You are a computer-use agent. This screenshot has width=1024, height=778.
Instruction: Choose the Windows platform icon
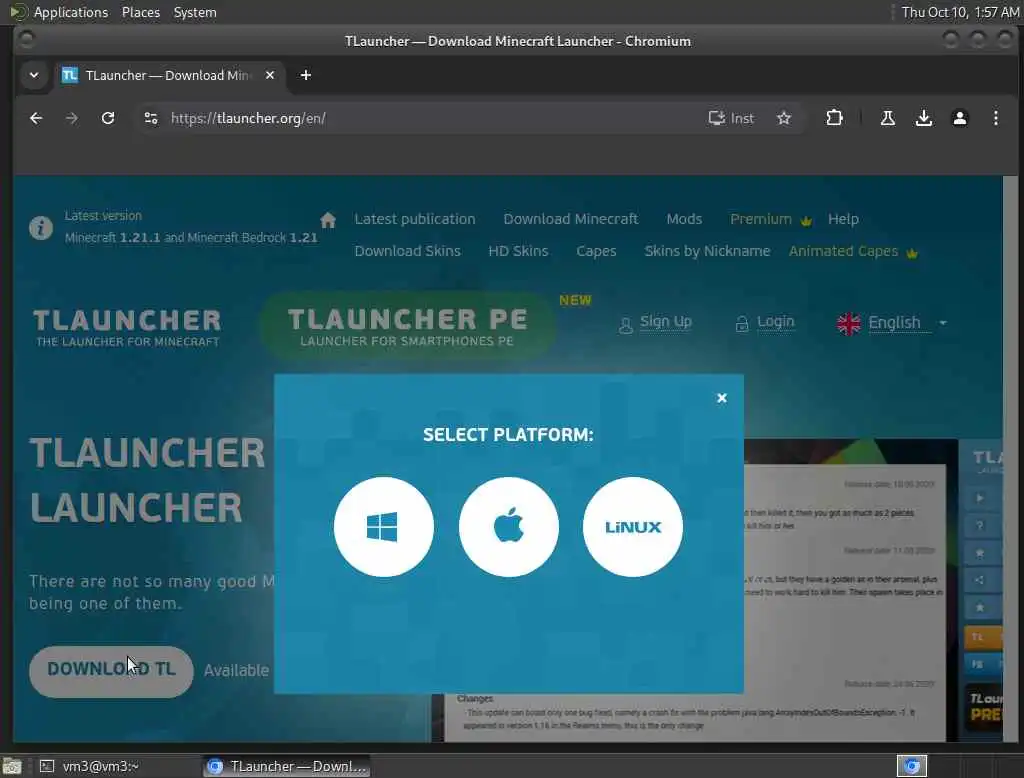pyautogui.click(x=383, y=527)
